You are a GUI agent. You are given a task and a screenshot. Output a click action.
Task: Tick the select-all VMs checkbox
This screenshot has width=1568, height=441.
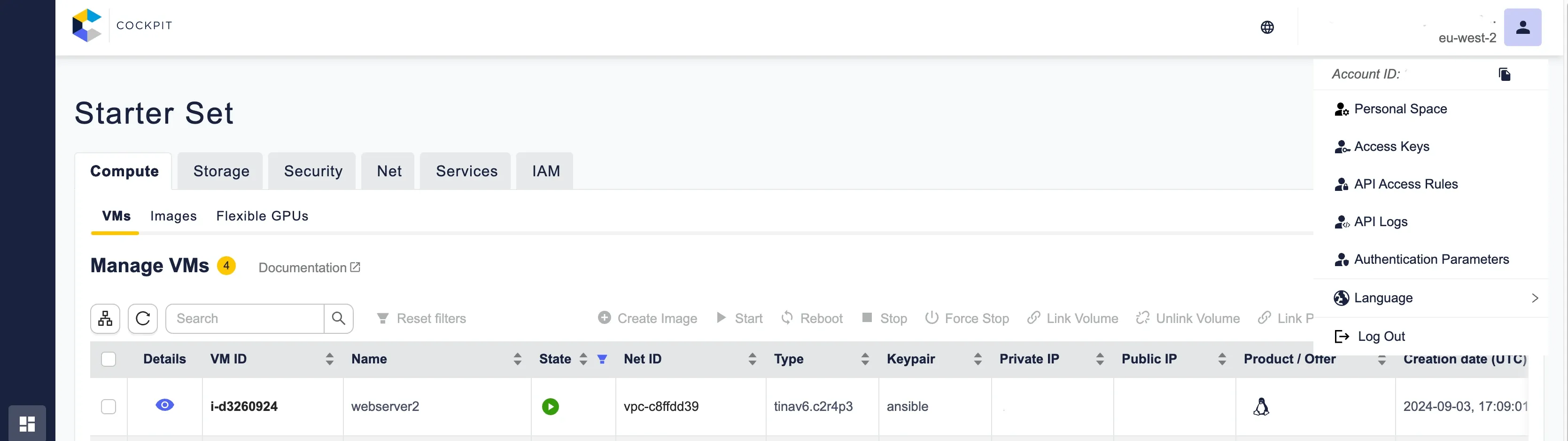pyautogui.click(x=109, y=359)
